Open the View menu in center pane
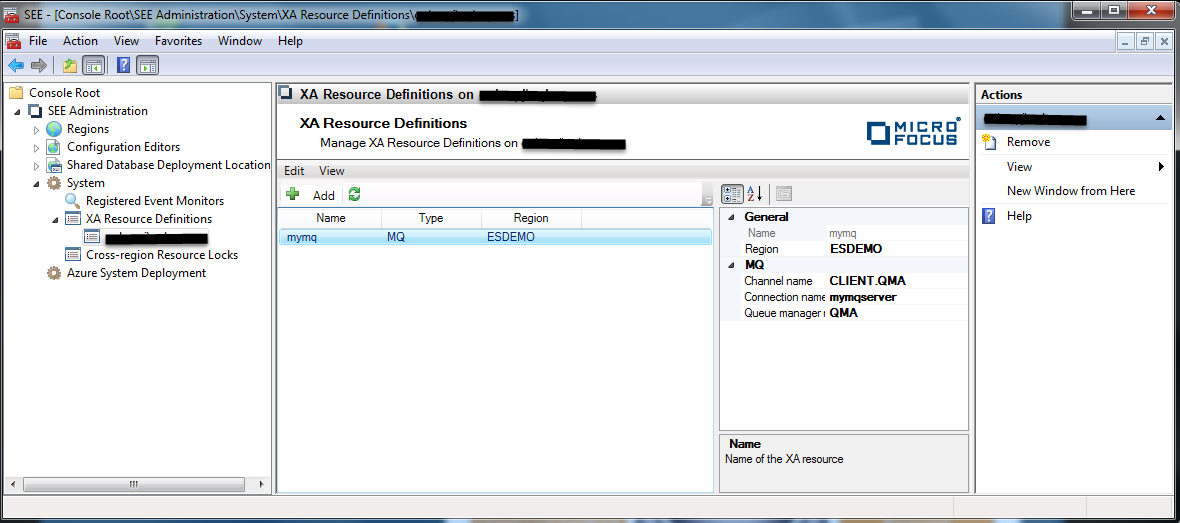 [x=332, y=171]
